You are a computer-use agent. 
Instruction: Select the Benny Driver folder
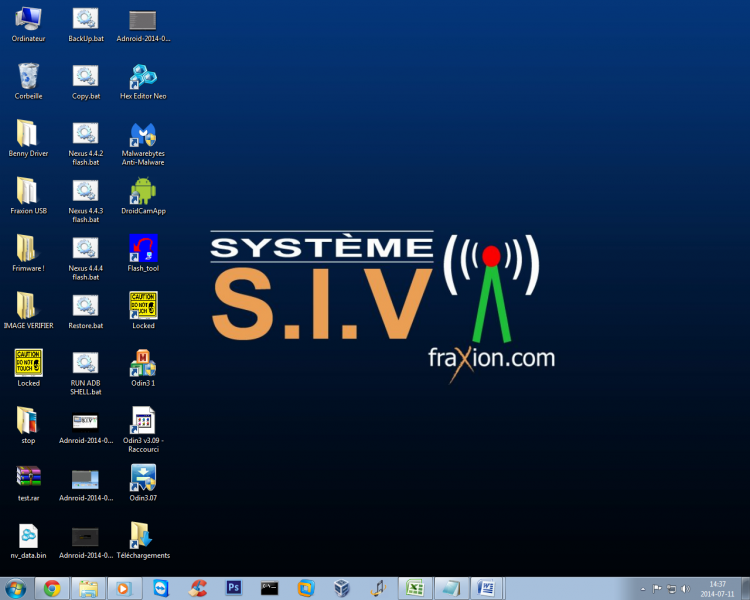point(28,139)
